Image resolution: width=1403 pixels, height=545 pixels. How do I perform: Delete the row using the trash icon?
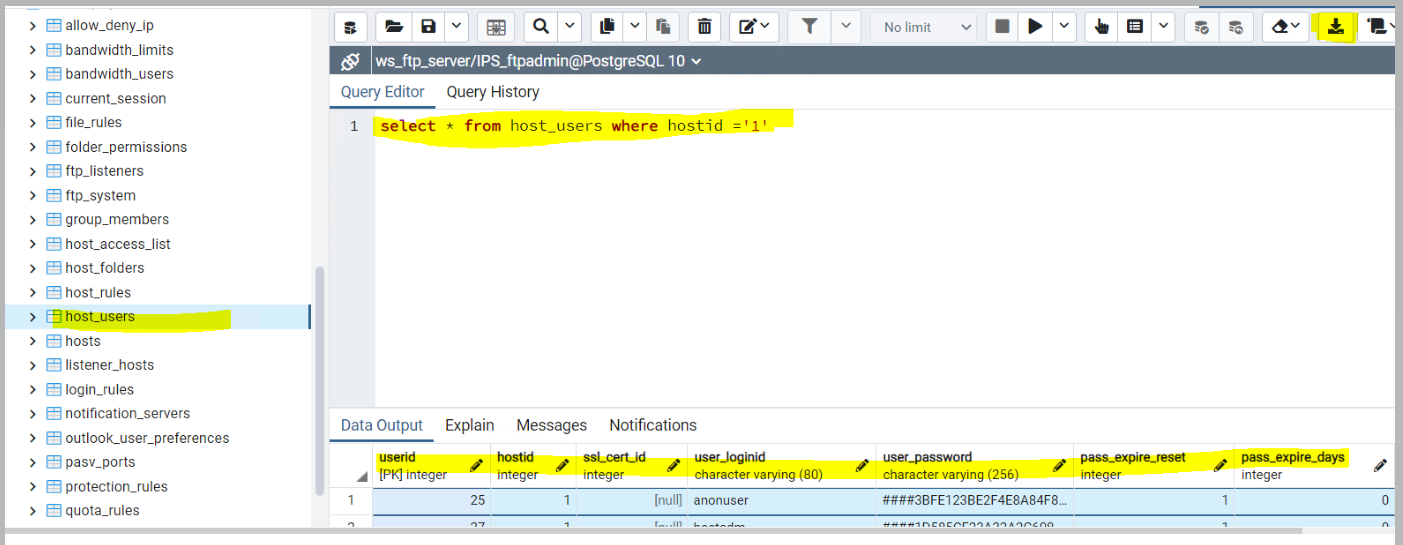pos(705,27)
